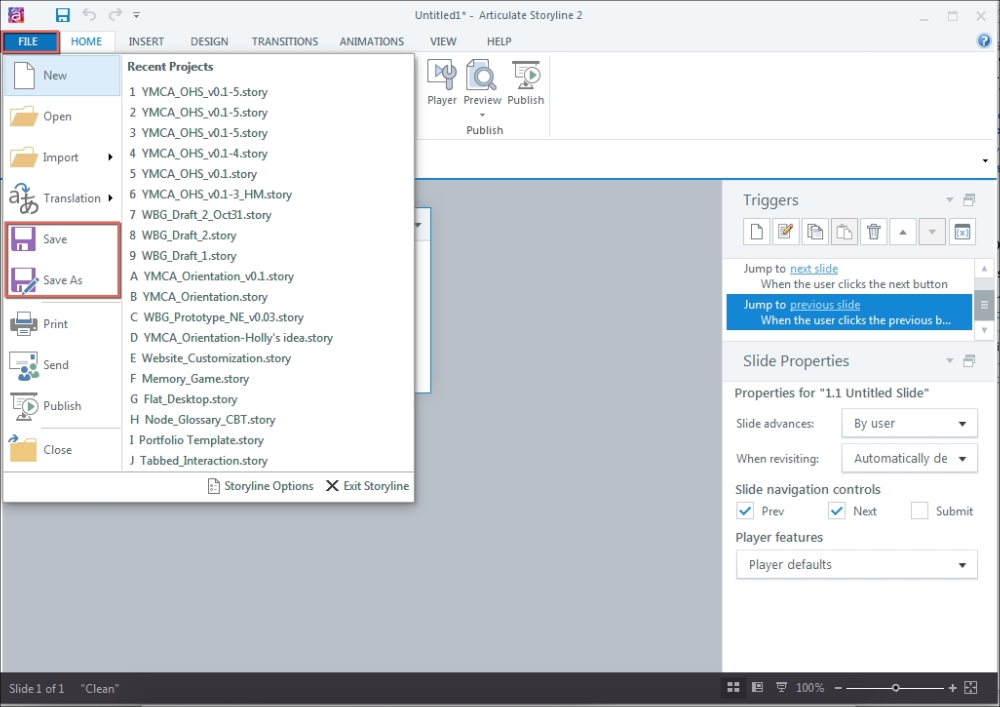Click the FILE tab
This screenshot has width=1000, height=707.
(29, 41)
